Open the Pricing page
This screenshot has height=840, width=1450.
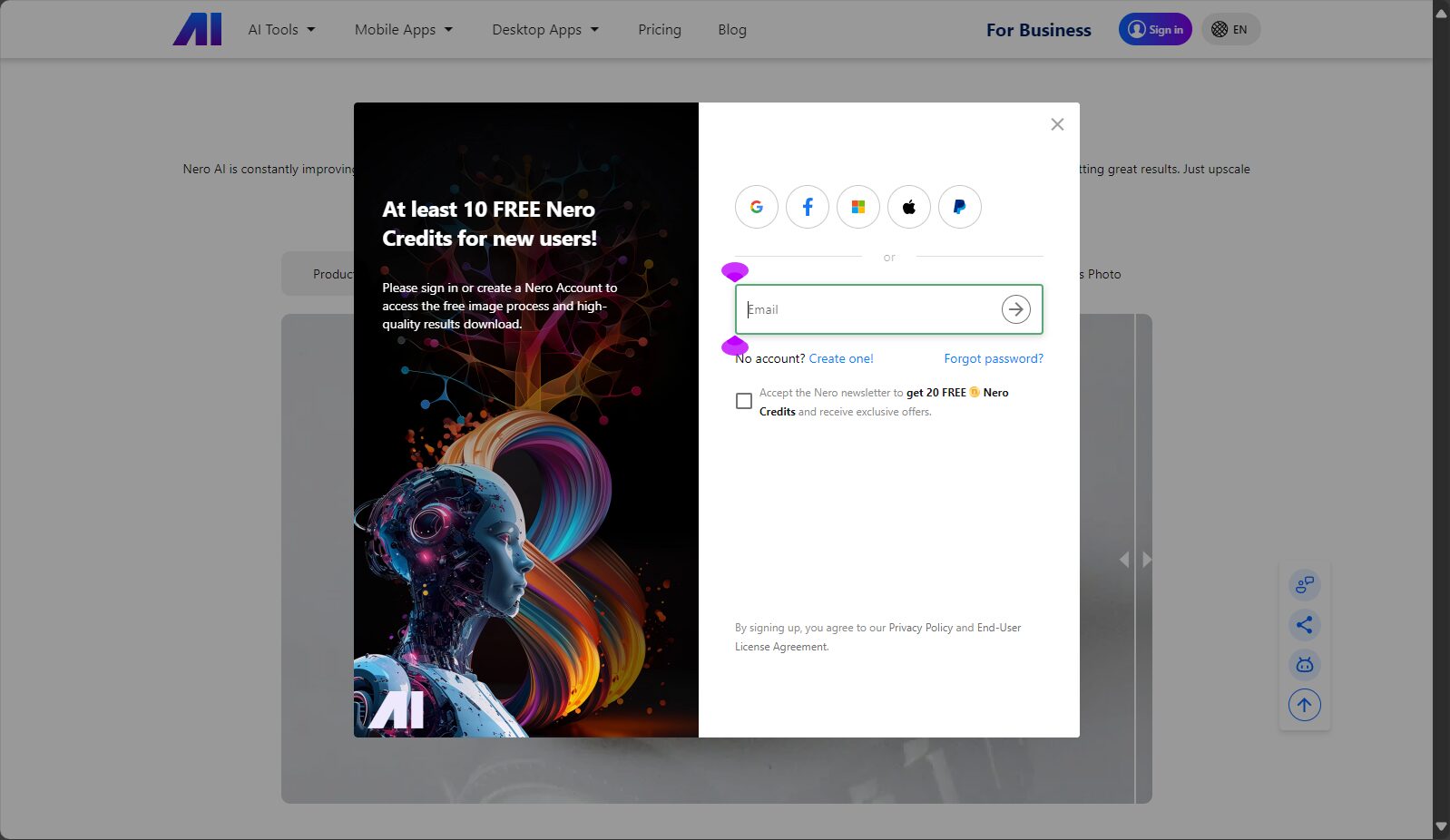tap(660, 29)
